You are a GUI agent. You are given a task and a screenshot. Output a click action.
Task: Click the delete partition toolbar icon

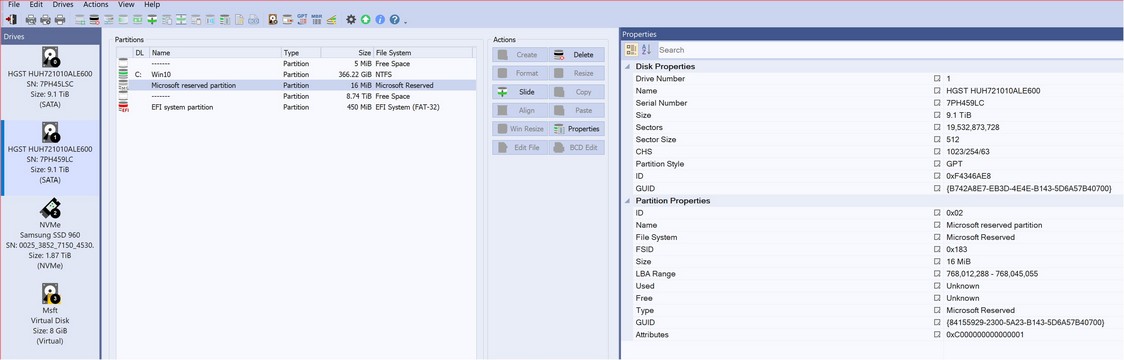pyautogui.click(x=94, y=19)
